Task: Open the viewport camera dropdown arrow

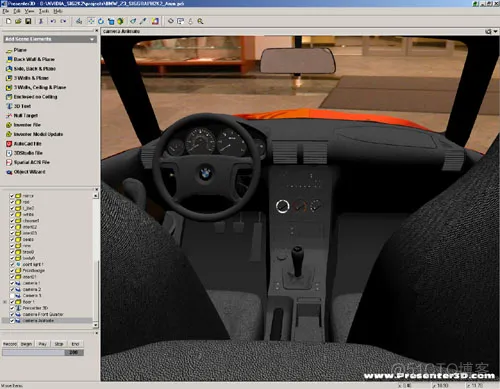Action: pos(495,31)
